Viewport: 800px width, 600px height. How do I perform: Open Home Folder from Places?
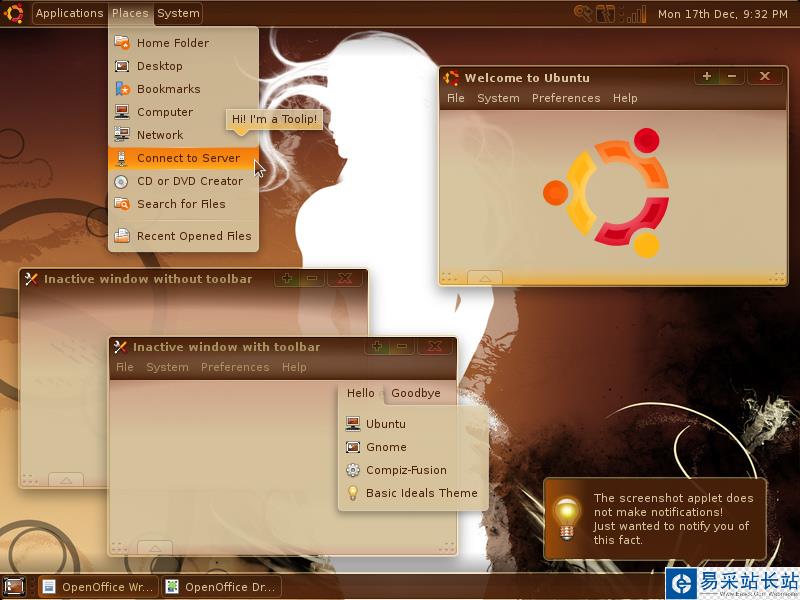pos(183,43)
